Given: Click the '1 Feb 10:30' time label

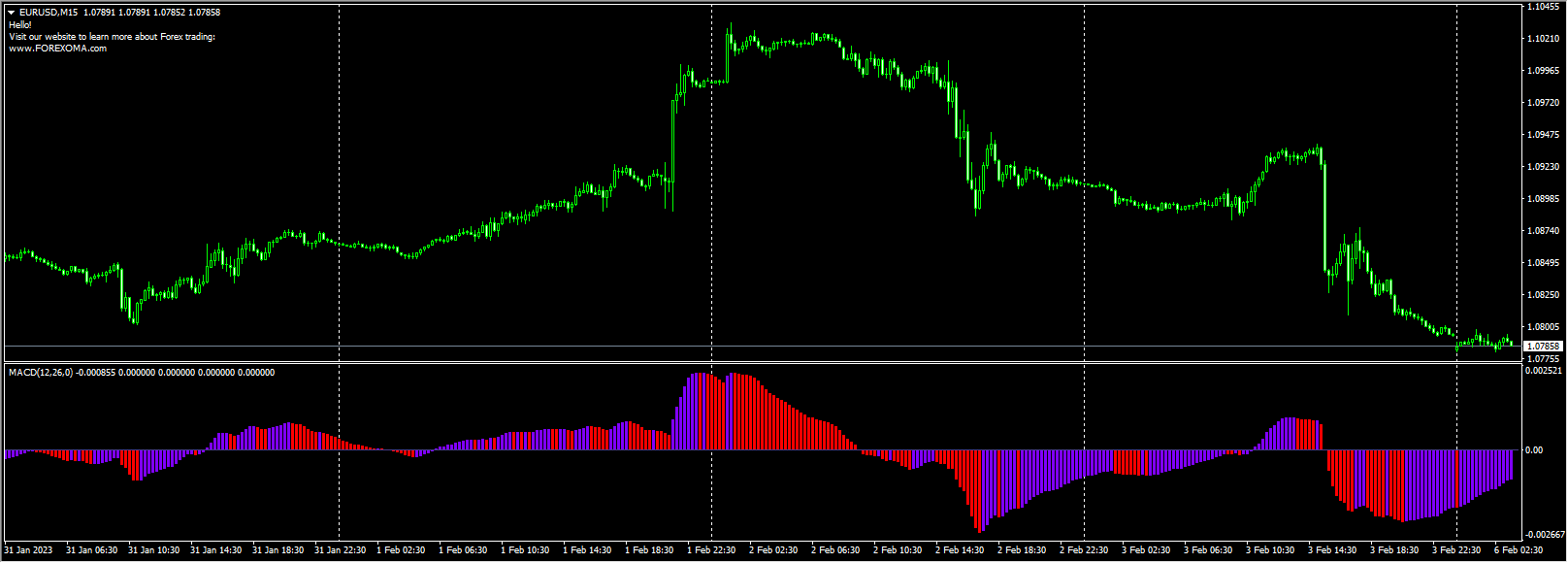Looking at the screenshot, I should tap(525, 550).
